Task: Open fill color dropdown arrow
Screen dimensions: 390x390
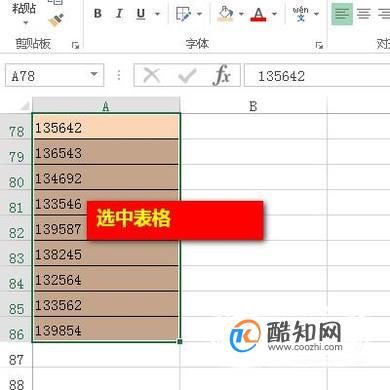Action: pyautogui.click(x=241, y=14)
